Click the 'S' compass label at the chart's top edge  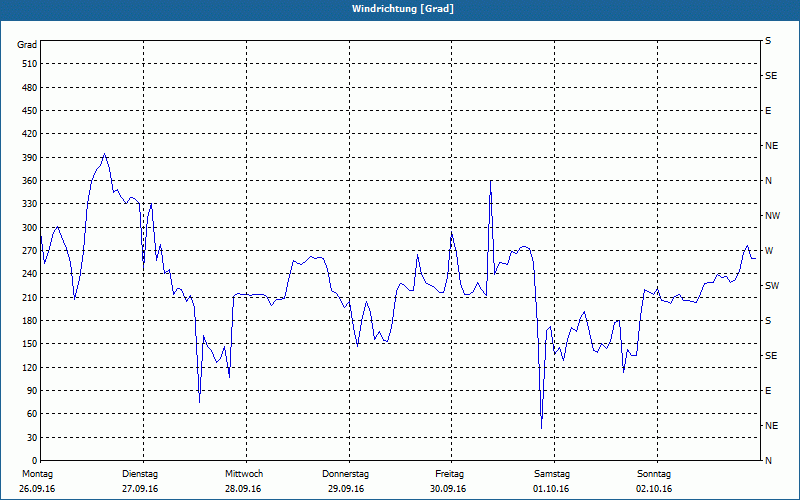point(768,41)
